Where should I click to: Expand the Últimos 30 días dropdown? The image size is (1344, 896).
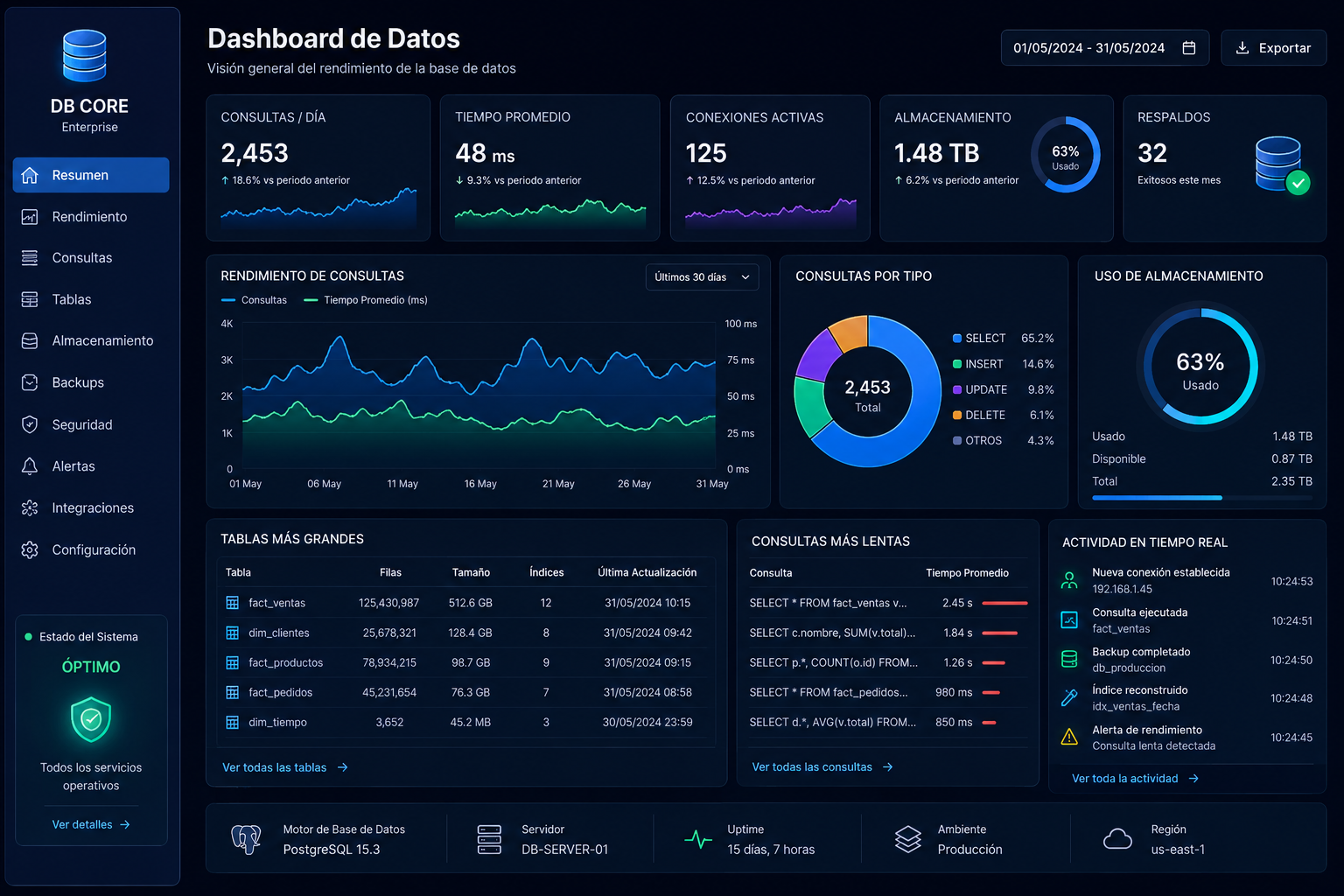click(702, 277)
